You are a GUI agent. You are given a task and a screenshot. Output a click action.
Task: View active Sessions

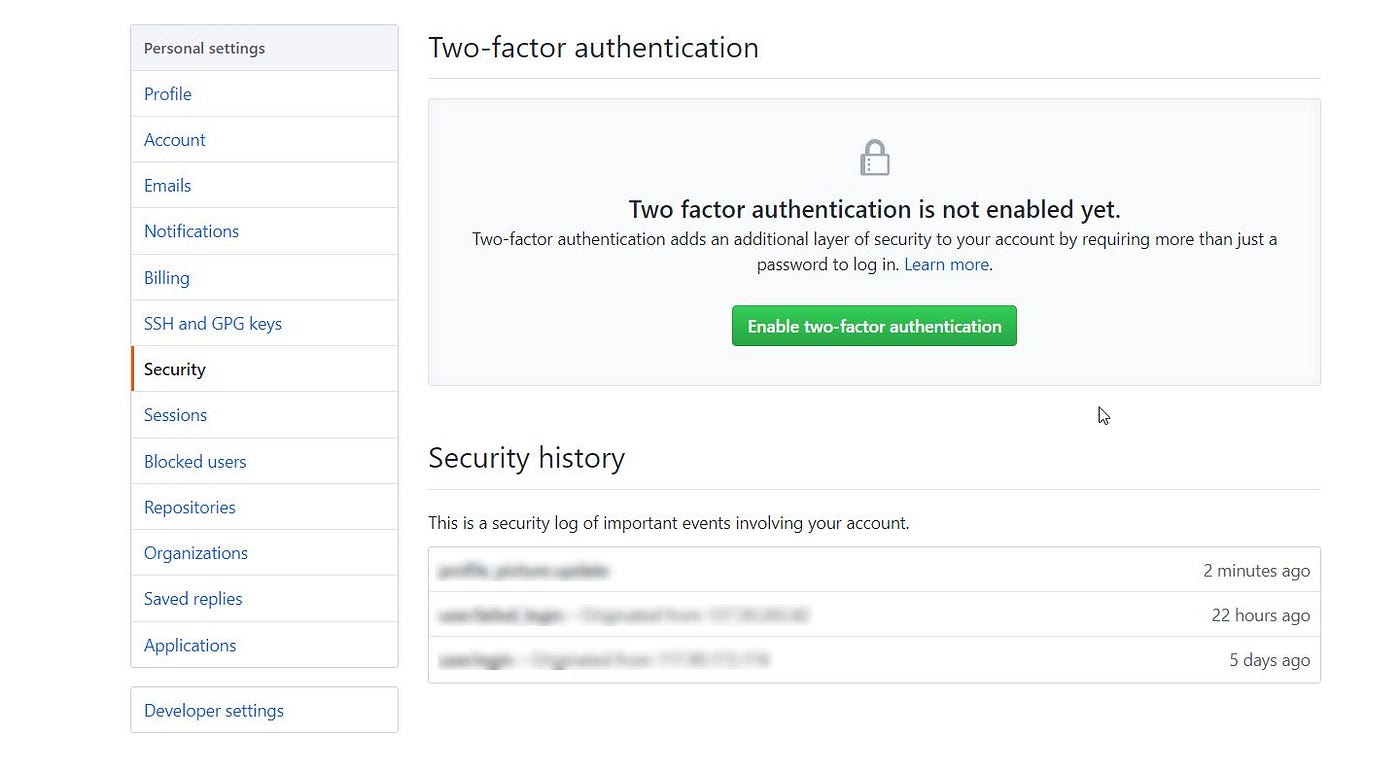(x=175, y=415)
